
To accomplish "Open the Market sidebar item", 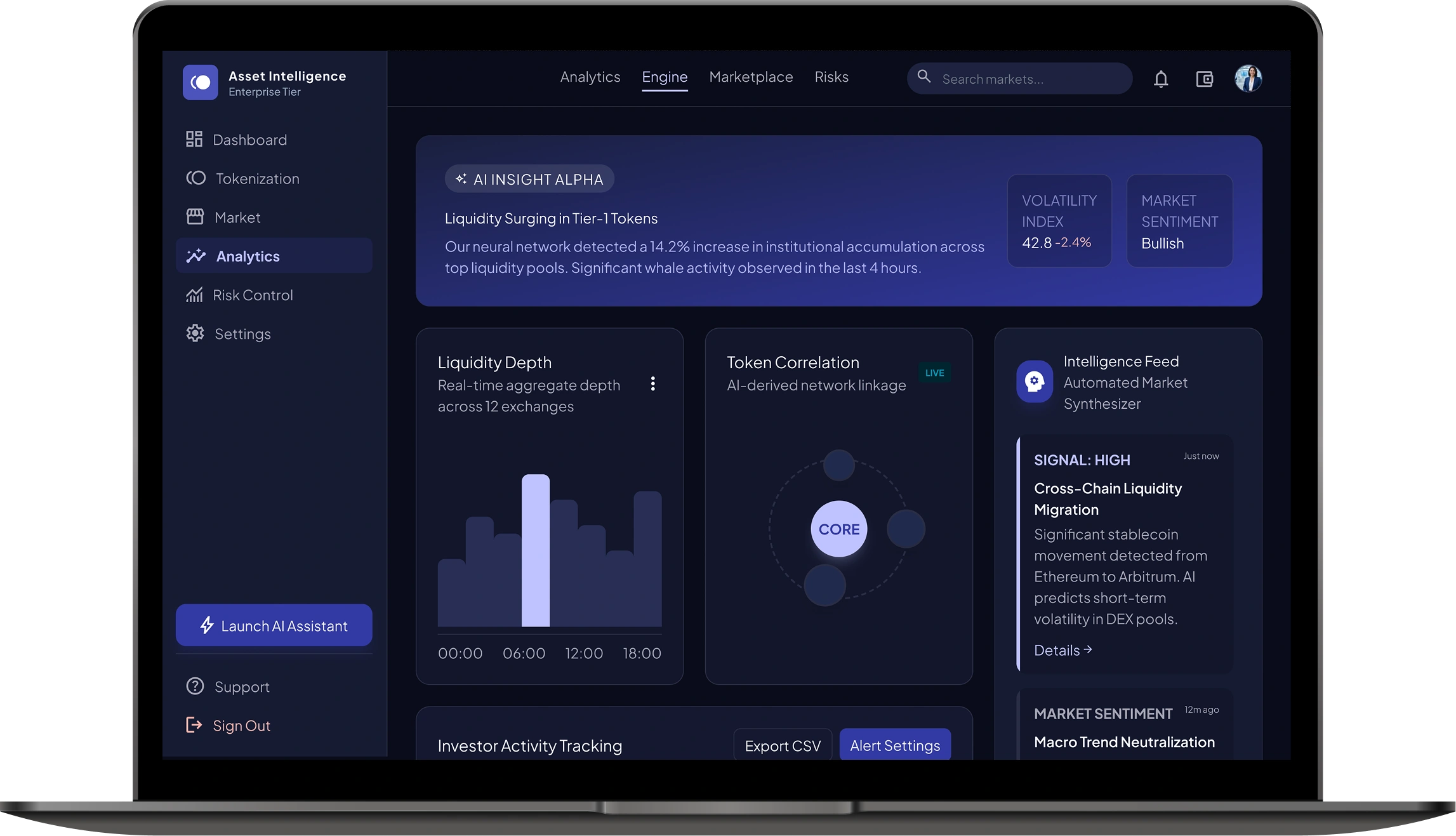I will click(x=274, y=218).
